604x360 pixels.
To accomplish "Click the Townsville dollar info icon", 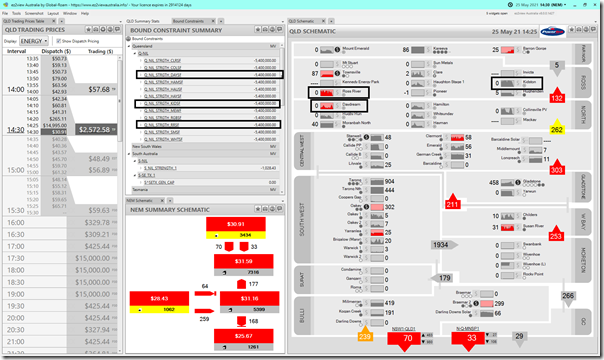I will coord(337,73).
